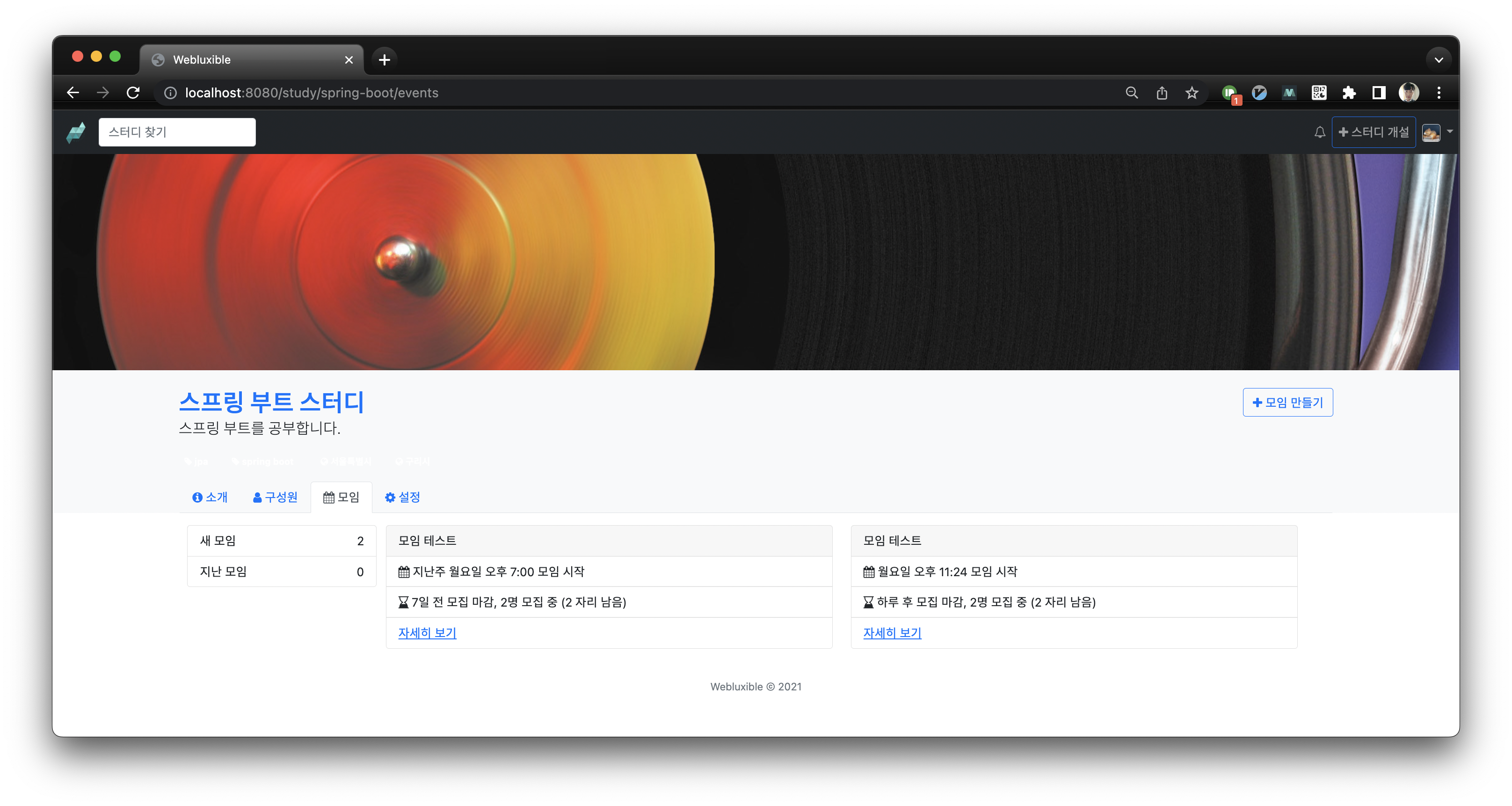Open the 스프링 부트 스터디 title link

pyautogui.click(x=271, y=402)
